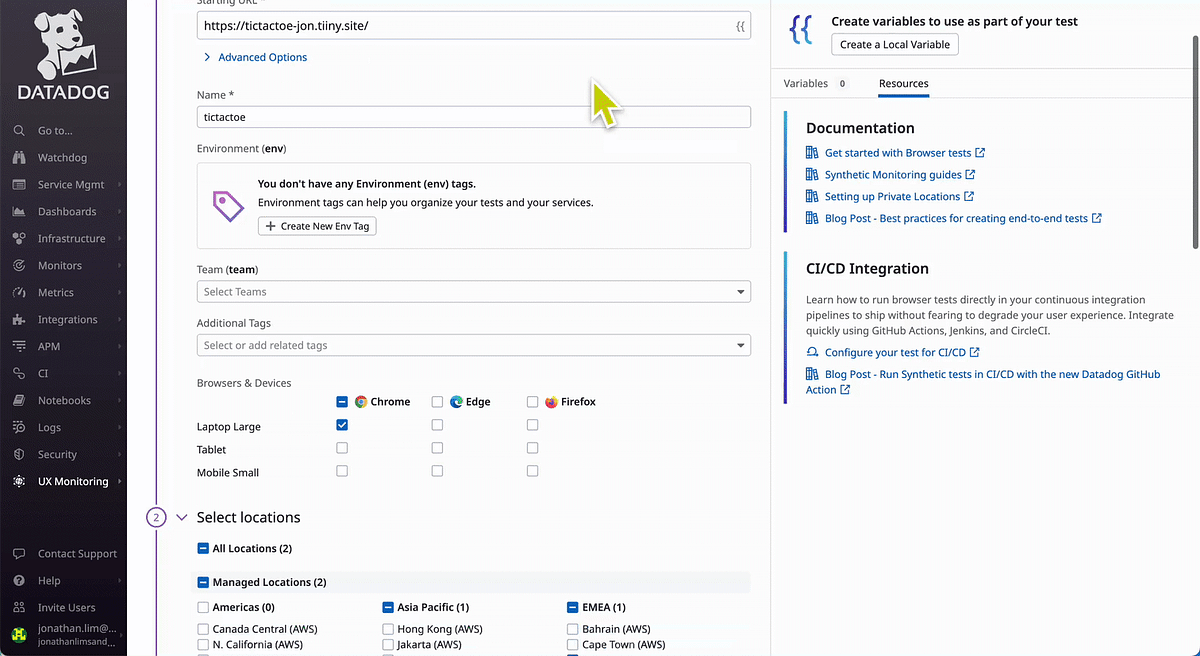Toggle the Asia Pacific (1) checkbox

coord(388,607)
